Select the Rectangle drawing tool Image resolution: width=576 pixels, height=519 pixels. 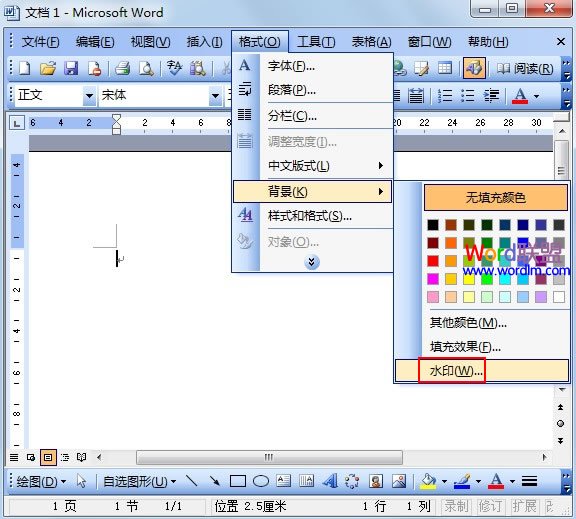click(x=238, y=481)
